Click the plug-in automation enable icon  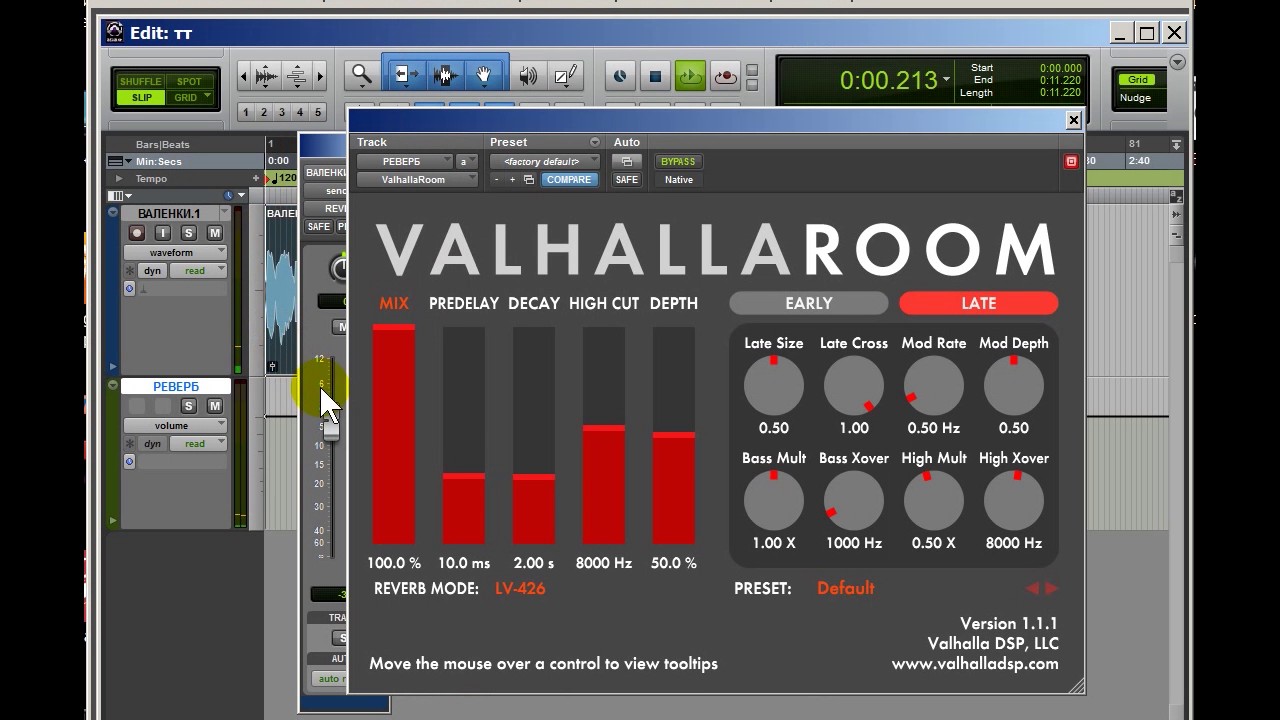[x=627, y=161]
